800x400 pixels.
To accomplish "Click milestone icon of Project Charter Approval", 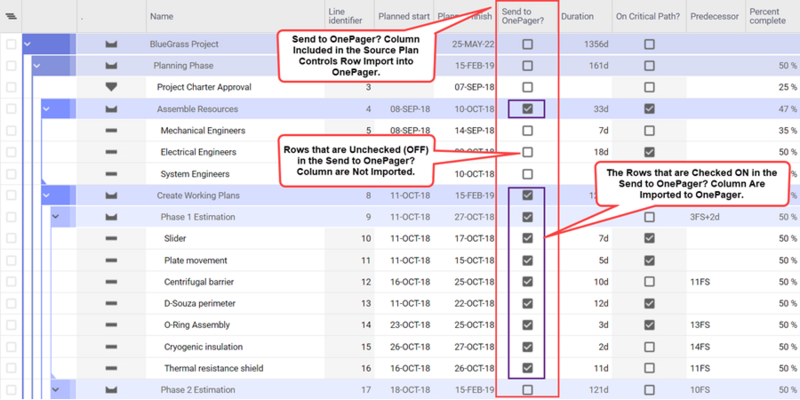I will (111, 87).
